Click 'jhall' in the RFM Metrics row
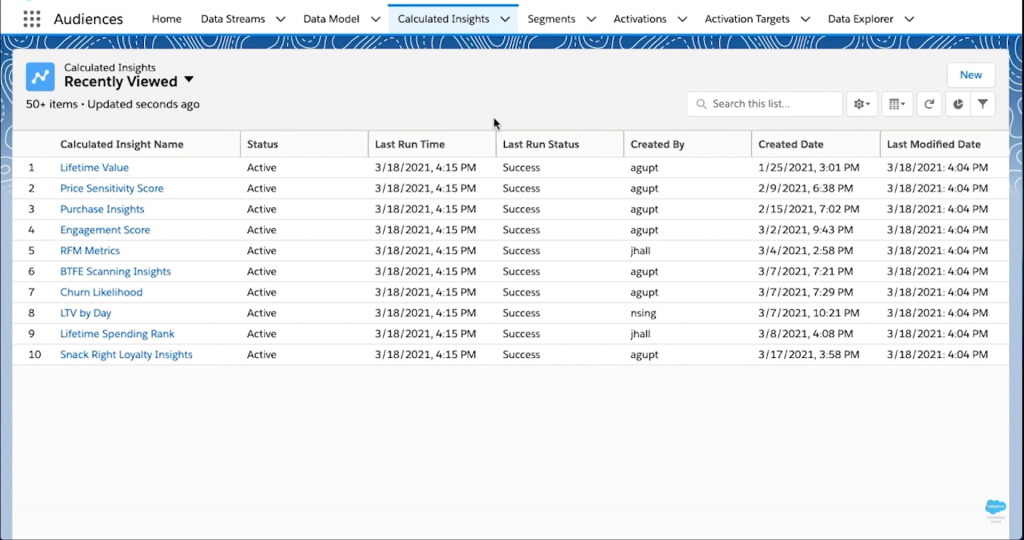Viewport: 1024px width, 540px height. point(641,251)
